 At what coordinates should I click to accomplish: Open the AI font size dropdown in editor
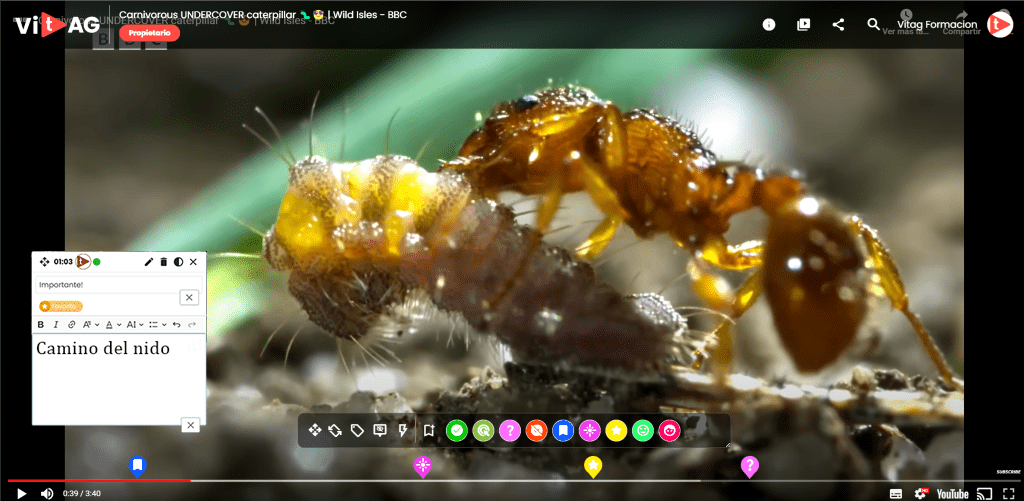[135, 324]
